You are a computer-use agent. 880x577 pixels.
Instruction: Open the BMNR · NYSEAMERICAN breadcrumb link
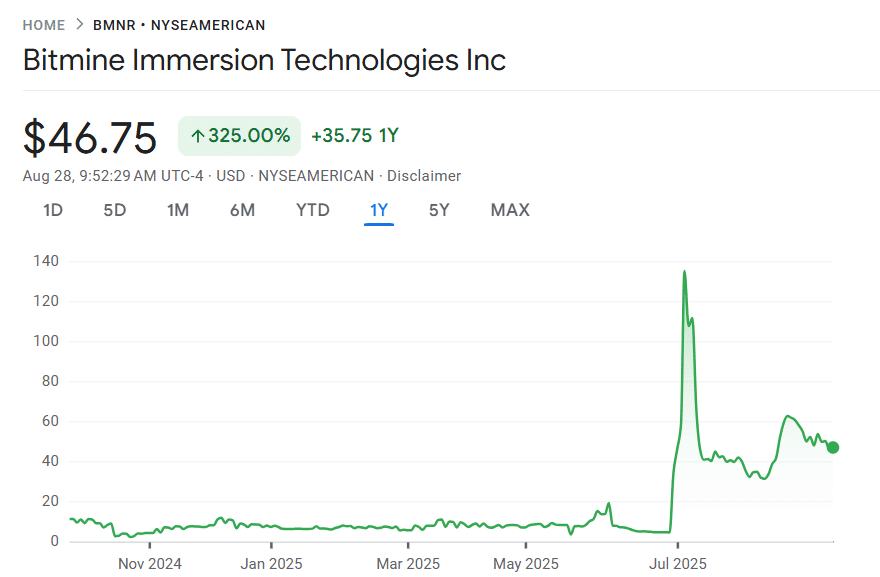tap(178, 25)
